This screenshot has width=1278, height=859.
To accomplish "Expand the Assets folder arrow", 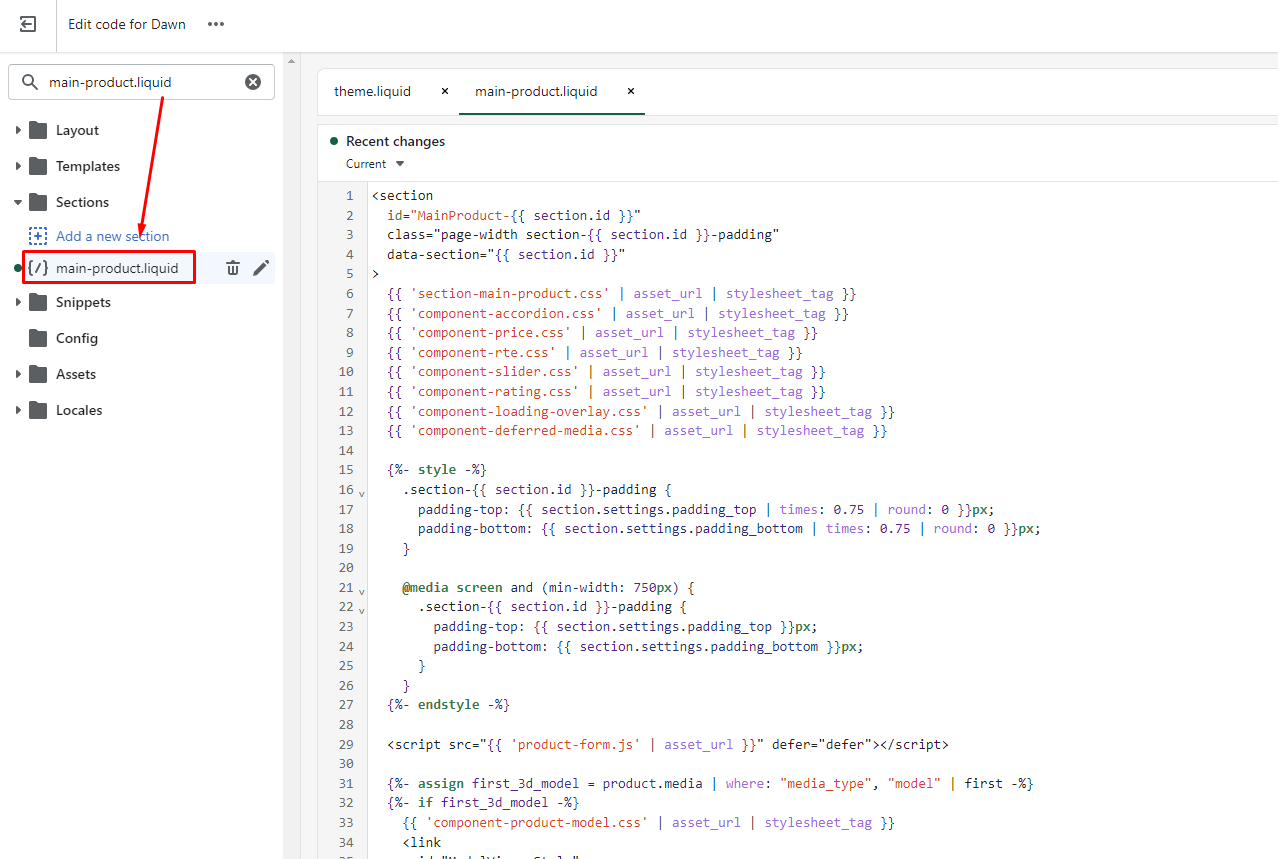I will (18, 374).
